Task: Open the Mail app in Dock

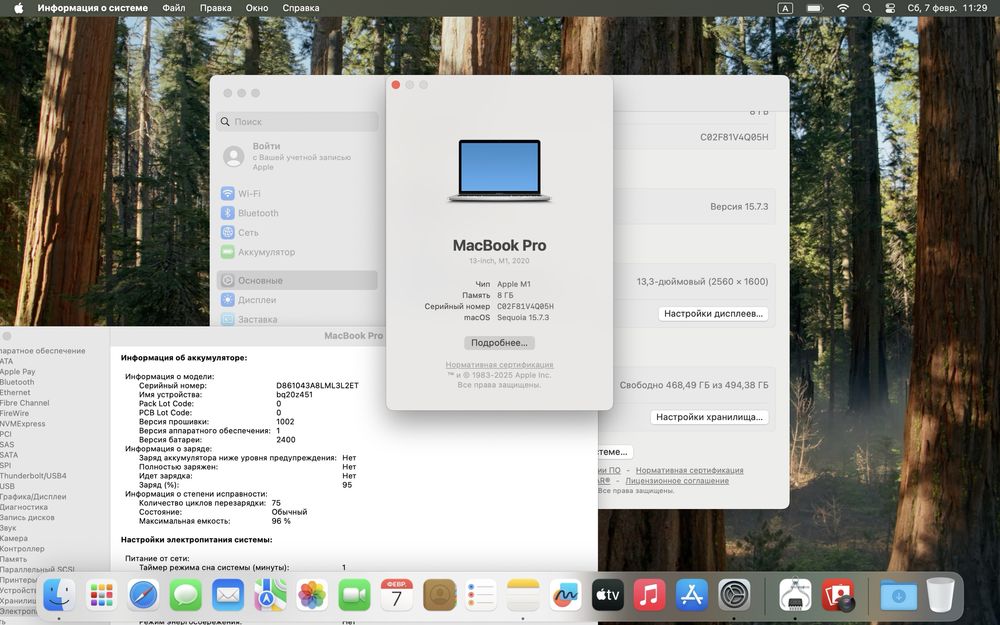Action: pos(228,595)
